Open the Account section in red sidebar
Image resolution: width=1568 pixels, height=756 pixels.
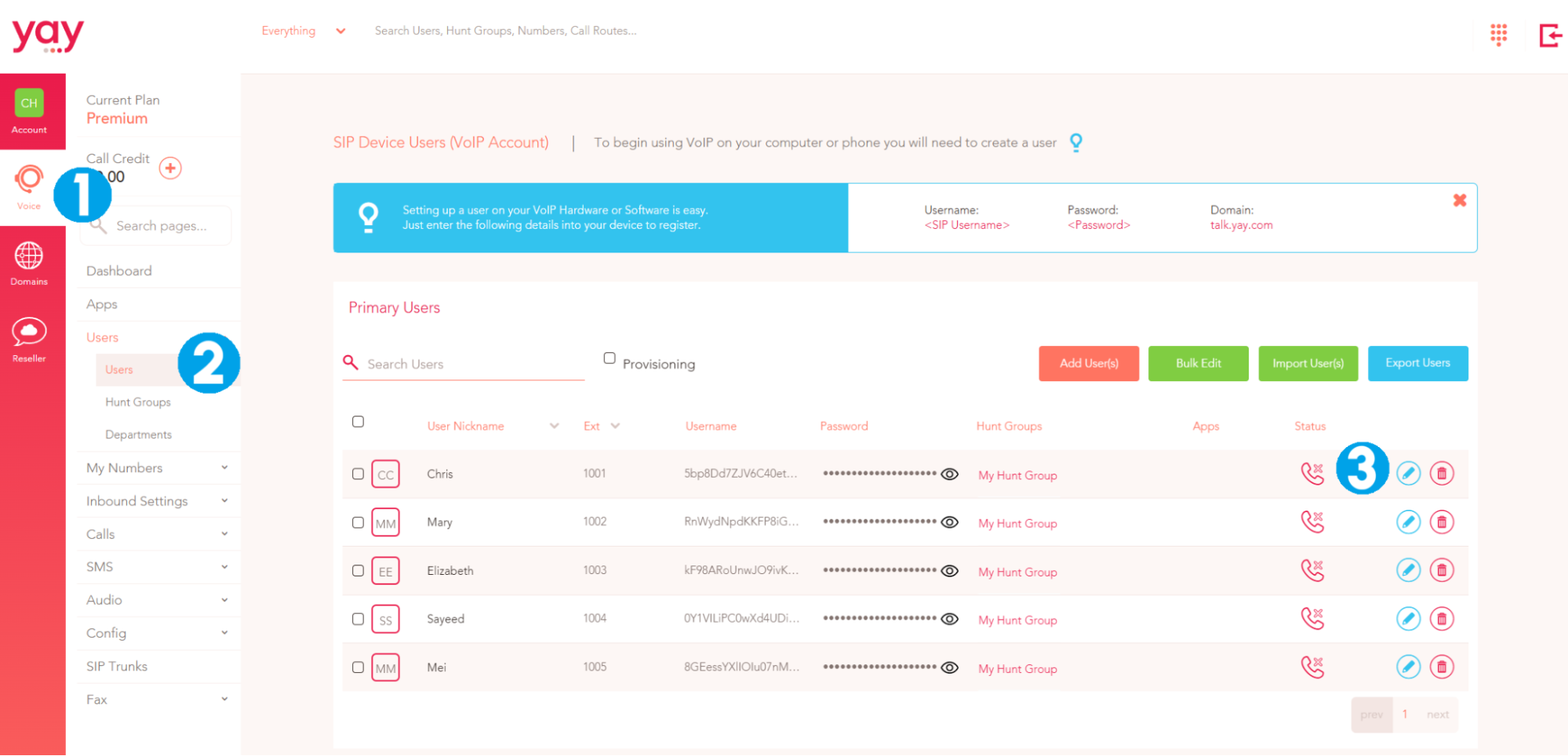[29, 111]
